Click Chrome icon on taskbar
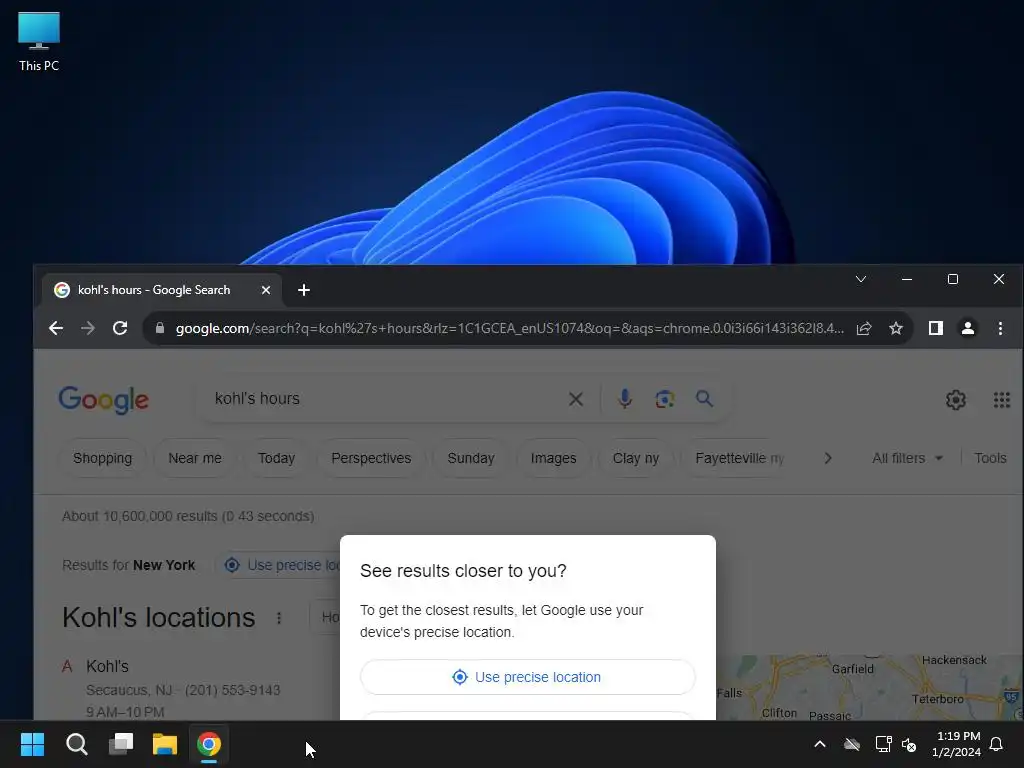Viewport: 1024px width, 768px height. click(209, 744)
